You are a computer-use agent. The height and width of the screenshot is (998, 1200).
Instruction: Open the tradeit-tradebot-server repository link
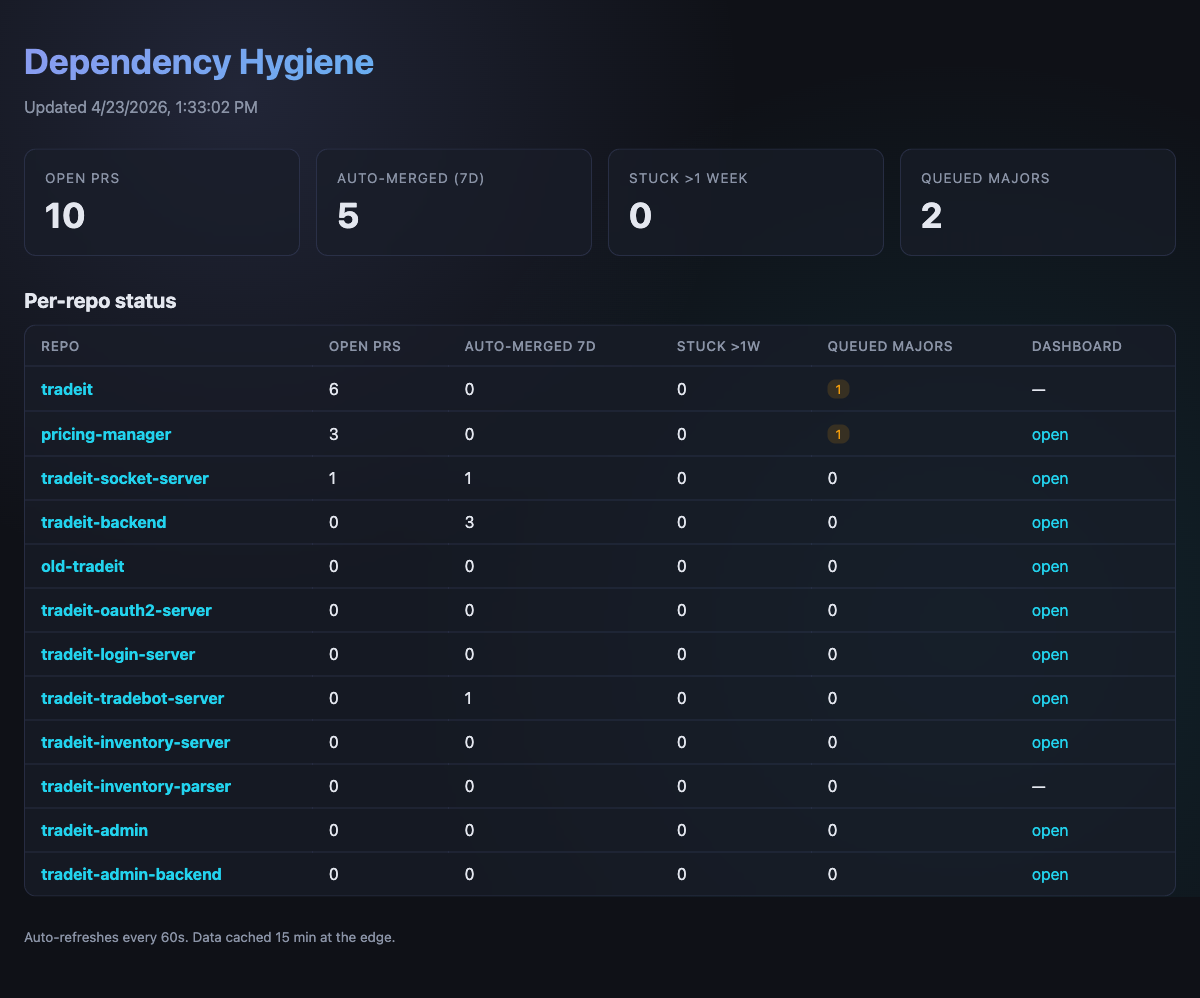[x=132, y=698]
